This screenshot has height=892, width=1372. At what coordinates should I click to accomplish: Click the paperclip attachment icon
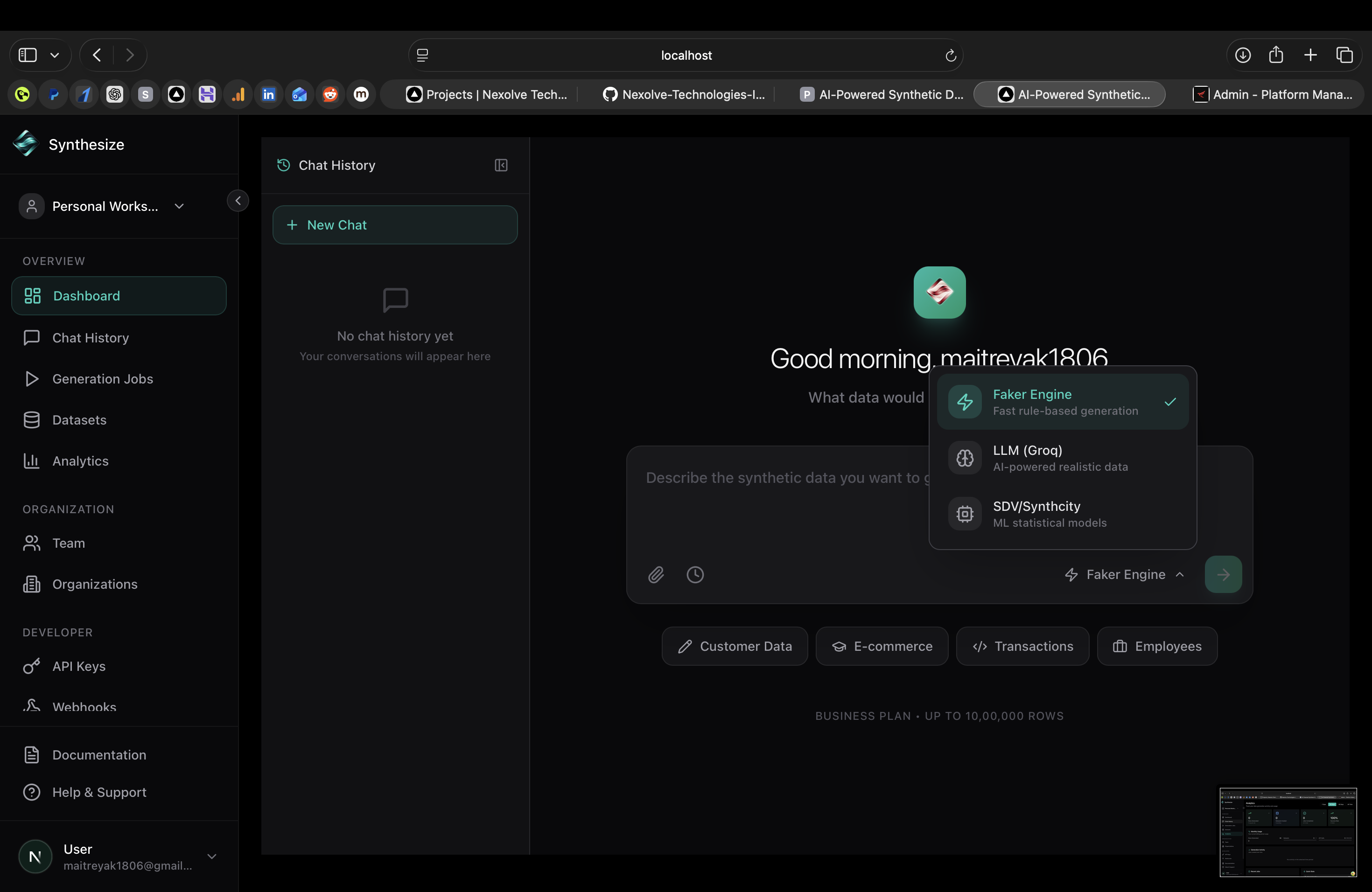point(656,574)
